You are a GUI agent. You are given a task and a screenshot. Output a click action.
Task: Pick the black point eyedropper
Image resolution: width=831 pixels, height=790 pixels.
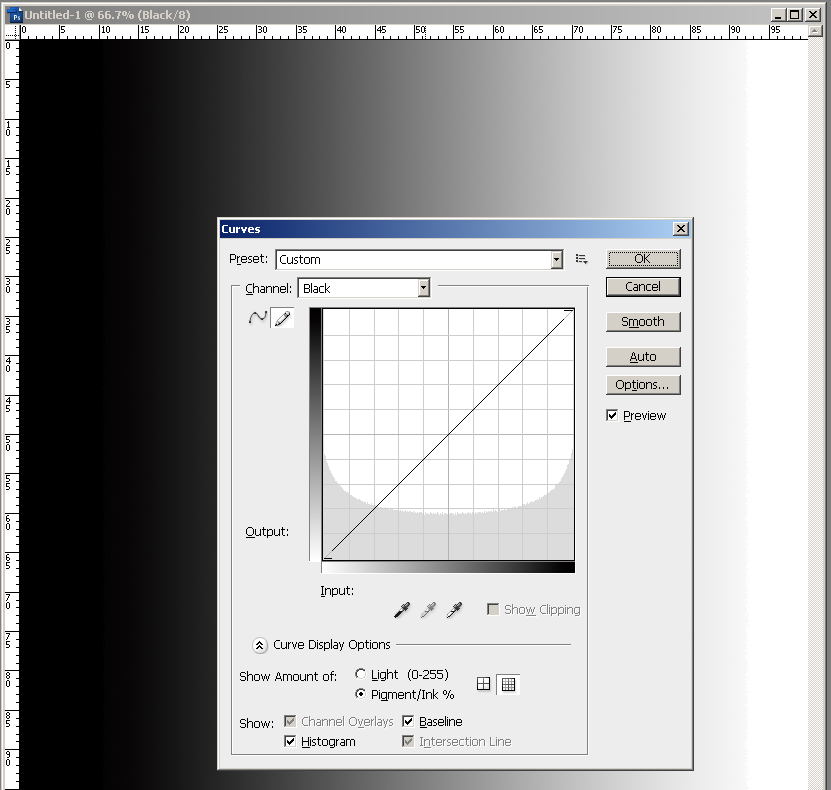pos(402,610)
